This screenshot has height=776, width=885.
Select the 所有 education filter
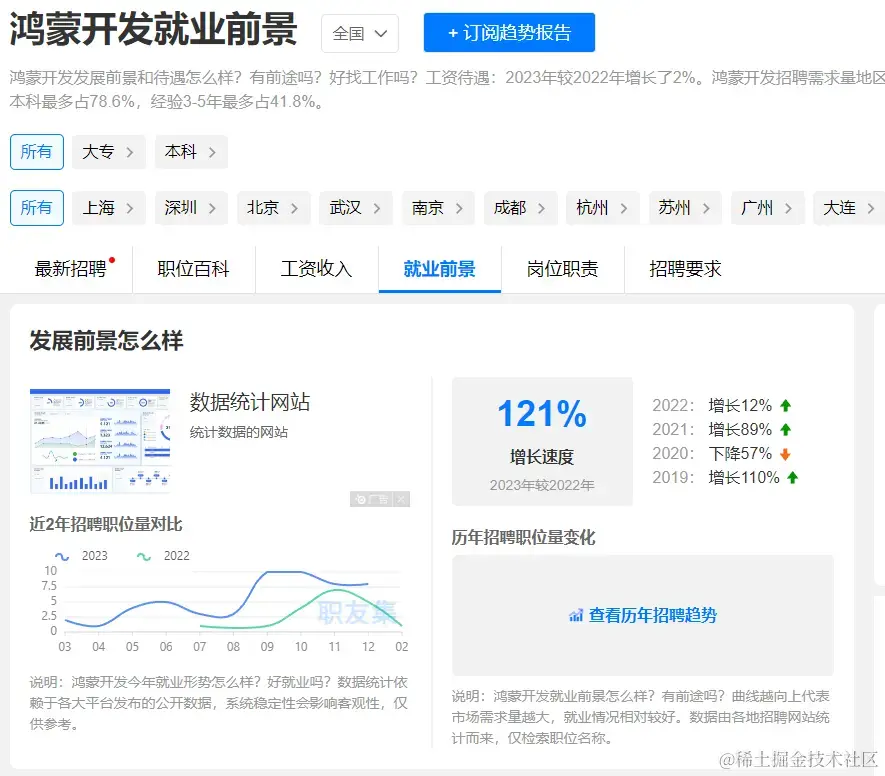(36, 152)
